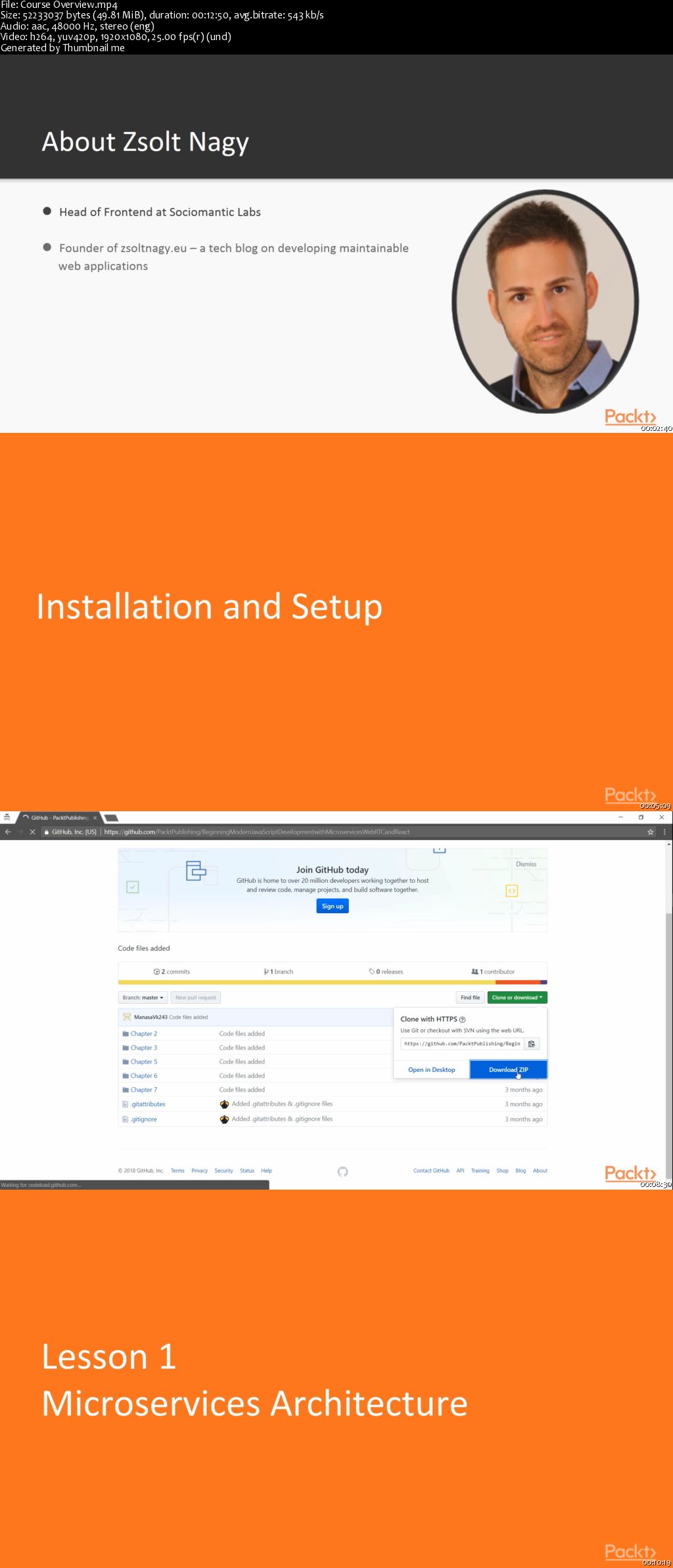Click the GitHub Octocat logo in the footer
The height and width of the screenshot is (1568, 673).
click(x=342, y=1171)
